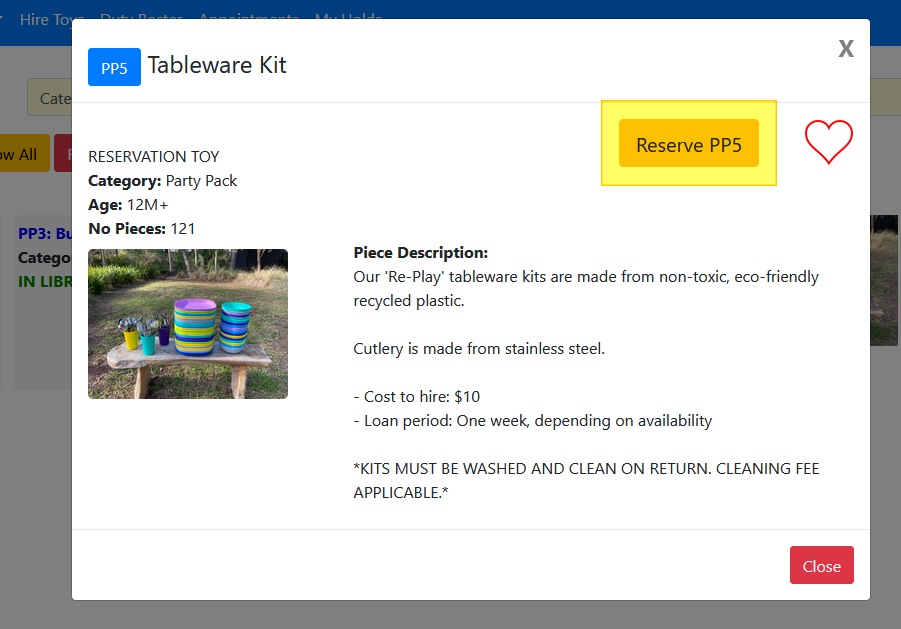Go to Duty Roster in navigation
This screenshot has height=629, width=901.
[x=142, y=18]
